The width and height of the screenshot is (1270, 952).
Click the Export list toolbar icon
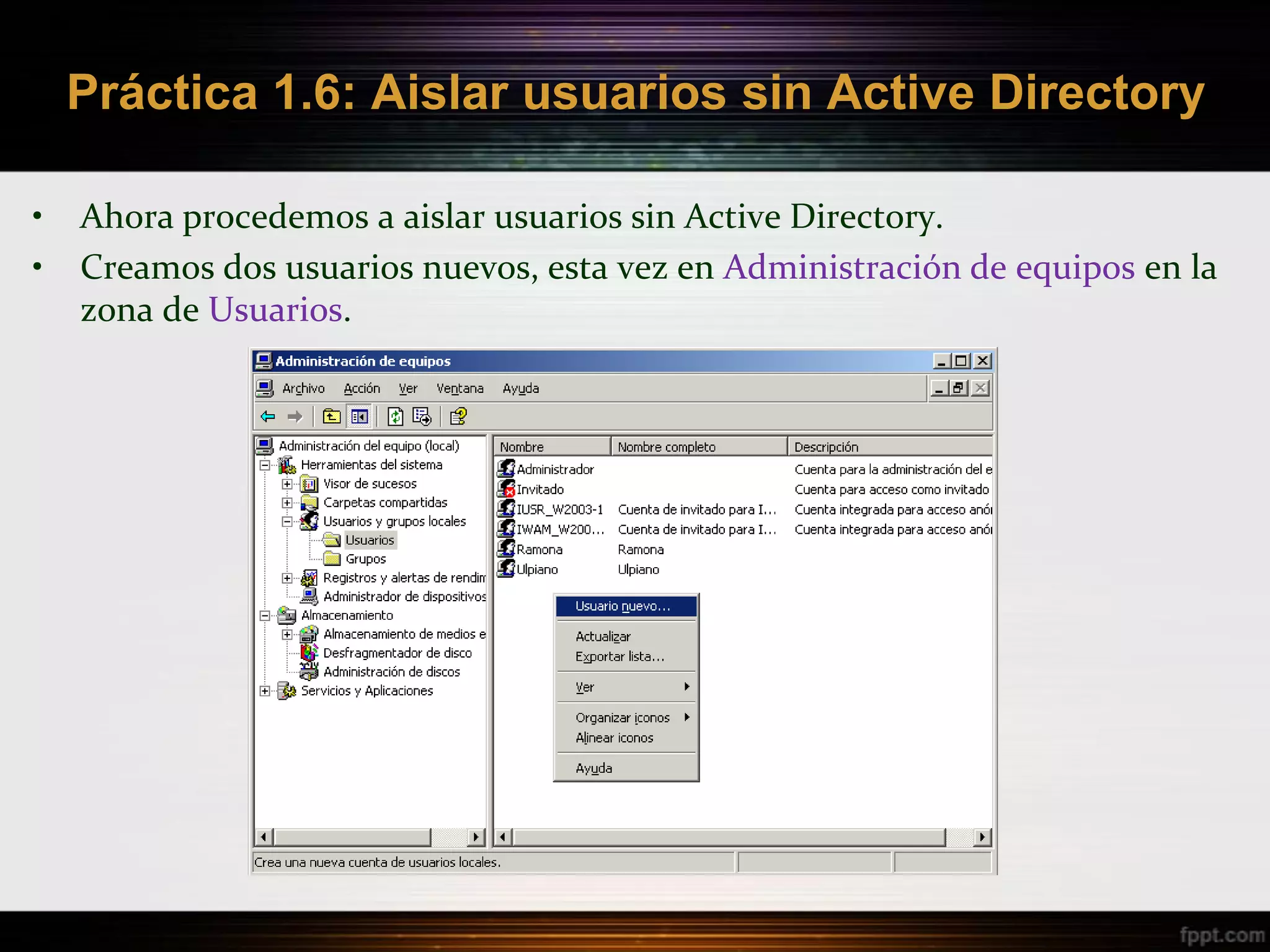click(422, 416)
